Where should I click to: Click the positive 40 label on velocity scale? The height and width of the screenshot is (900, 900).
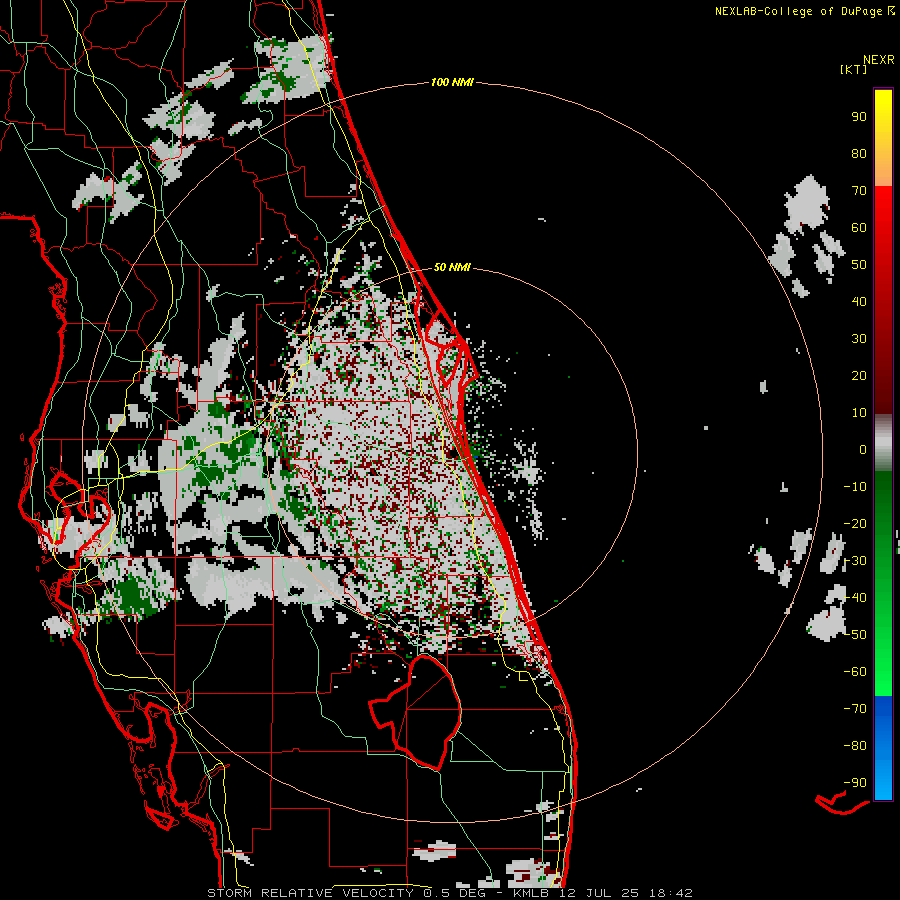click(859, 301)
